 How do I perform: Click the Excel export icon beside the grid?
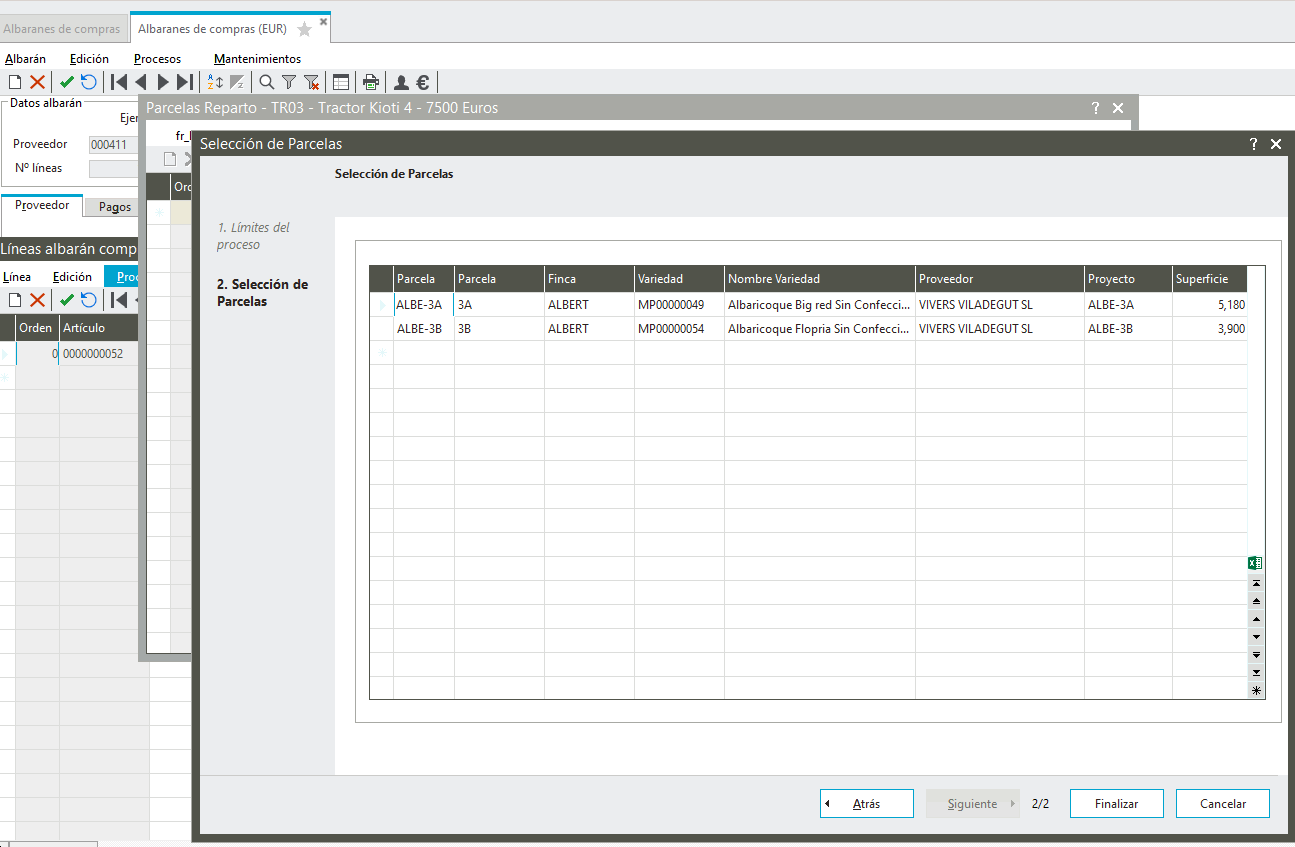1256,564
